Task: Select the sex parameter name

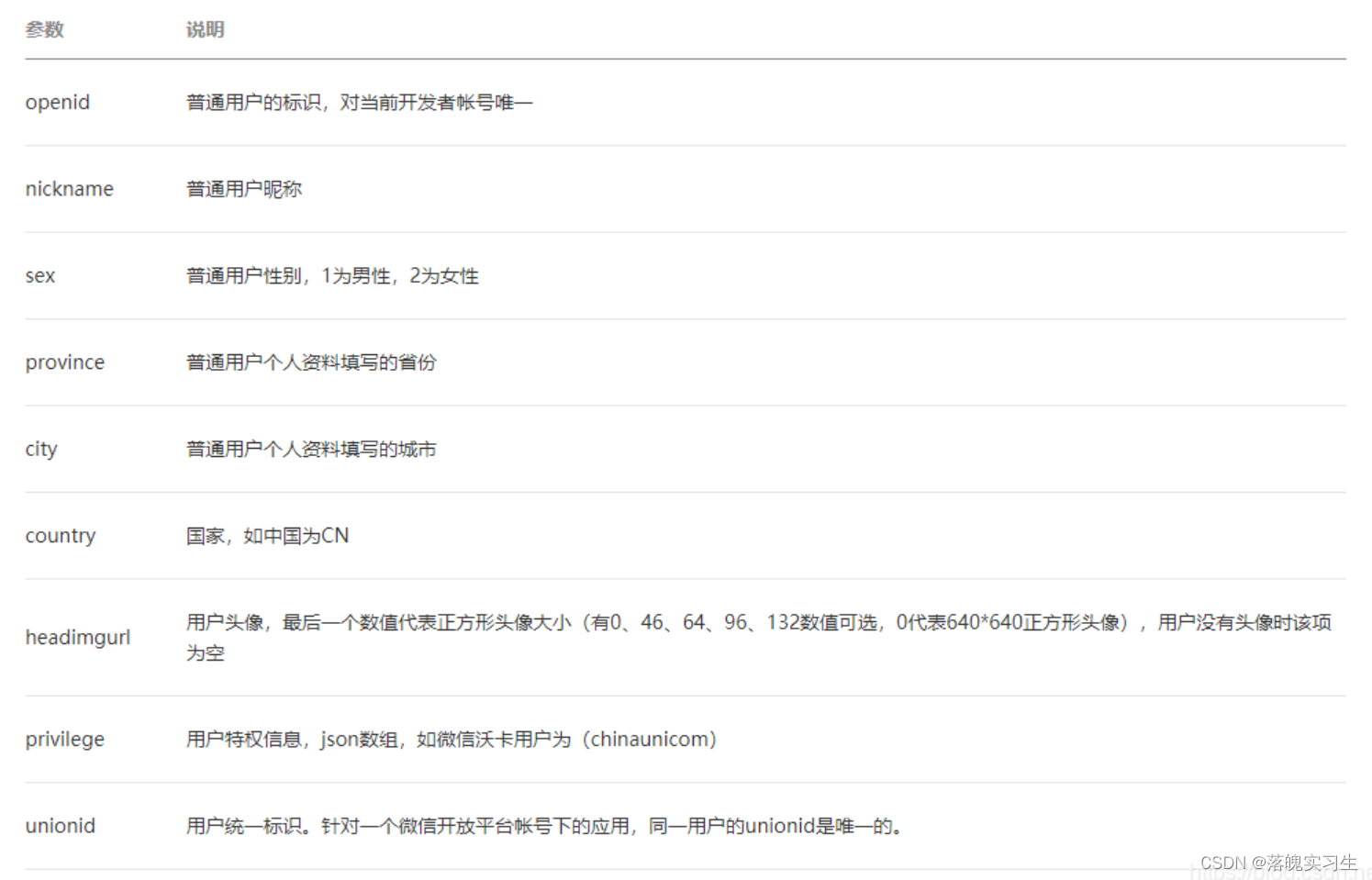Action: 39,275
